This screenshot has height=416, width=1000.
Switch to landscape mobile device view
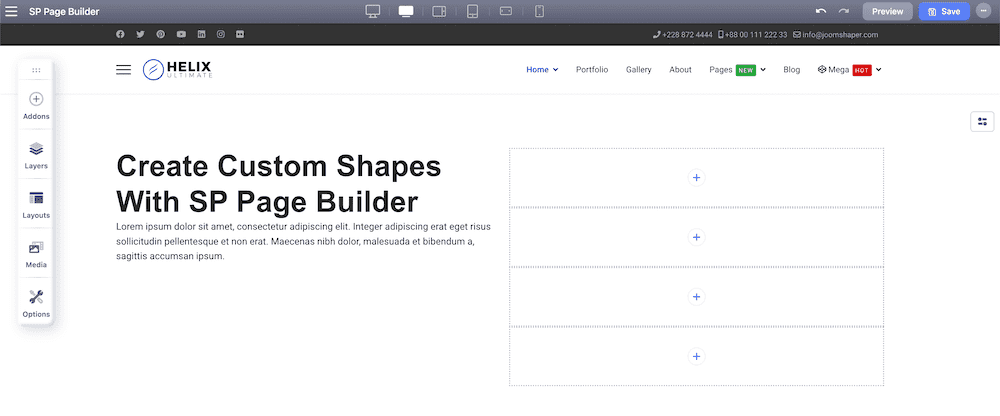coord(506,11)
